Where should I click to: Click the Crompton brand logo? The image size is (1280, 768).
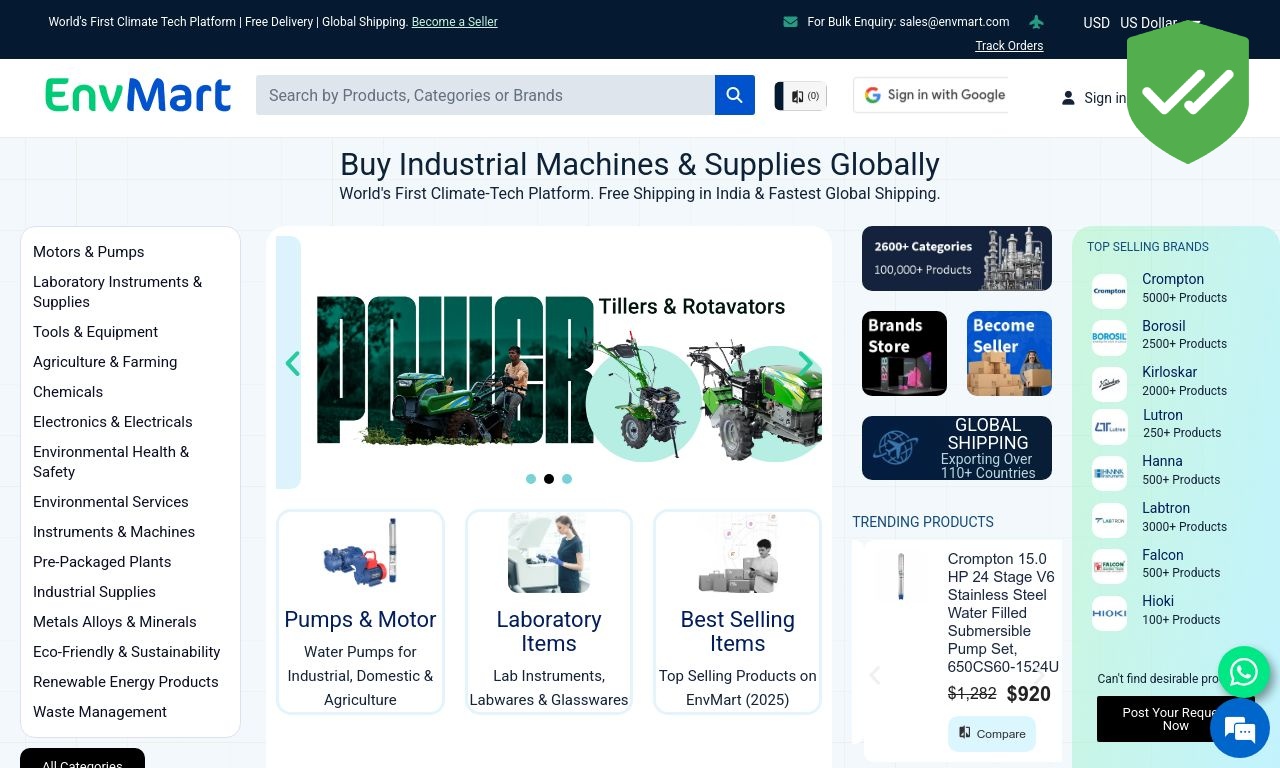click(1109, 291)
